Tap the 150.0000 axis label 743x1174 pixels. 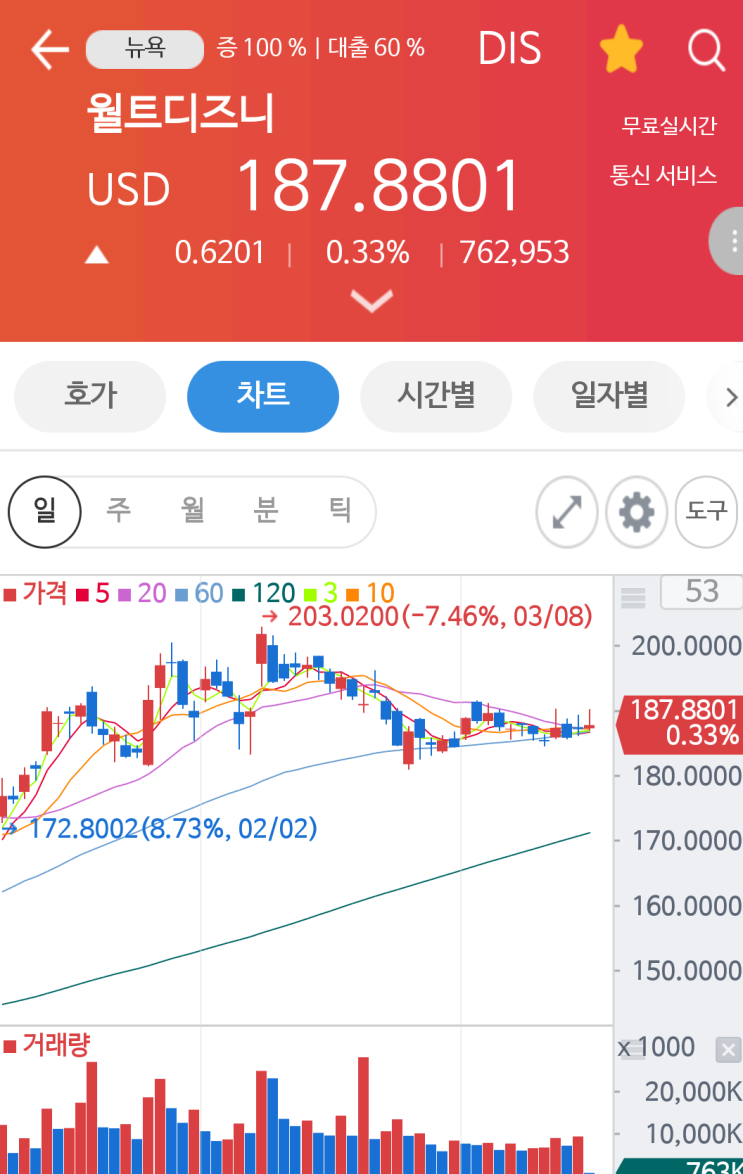point(686,970)
